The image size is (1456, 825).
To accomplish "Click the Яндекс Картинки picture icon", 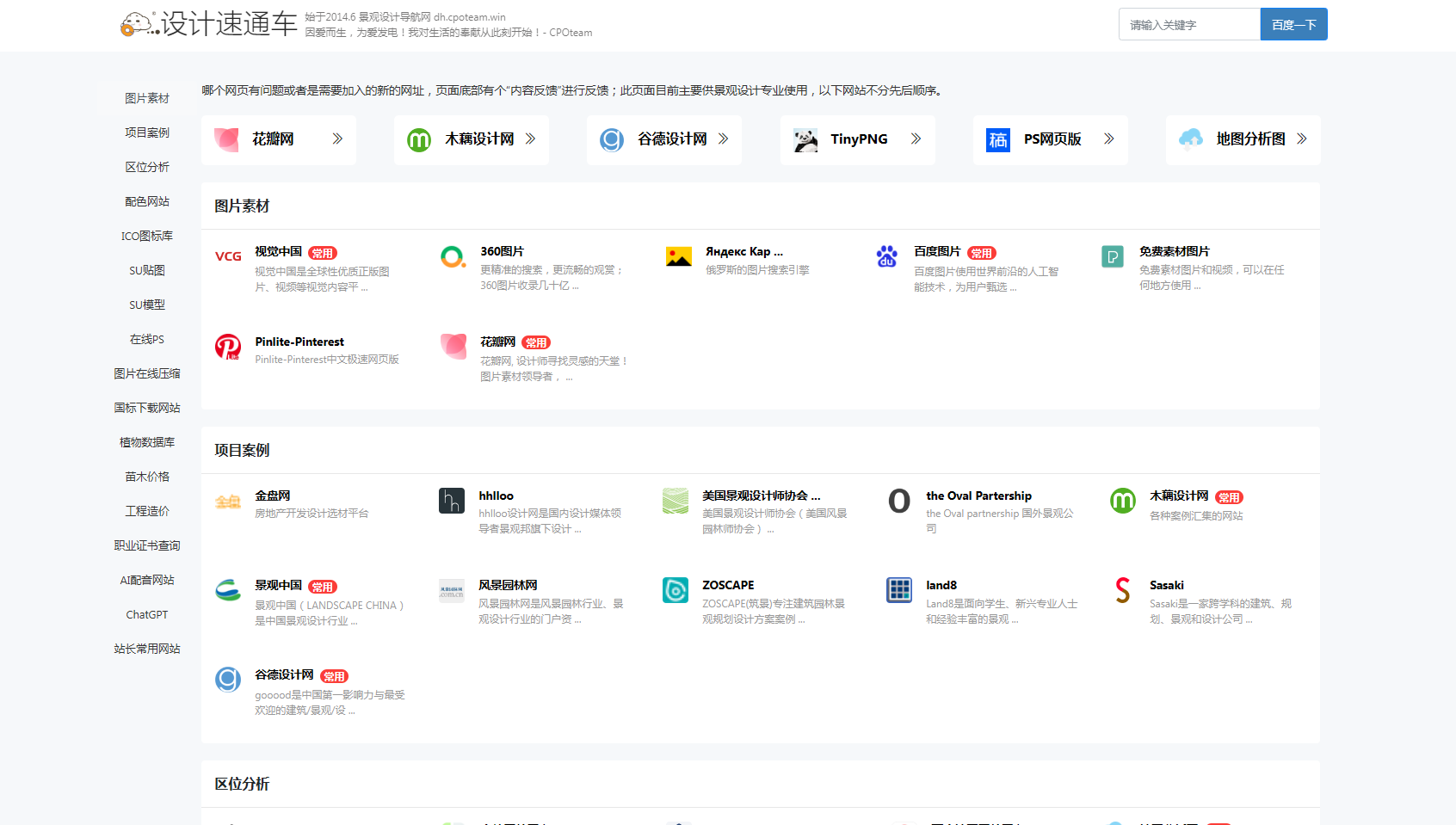I will point(679,256).
